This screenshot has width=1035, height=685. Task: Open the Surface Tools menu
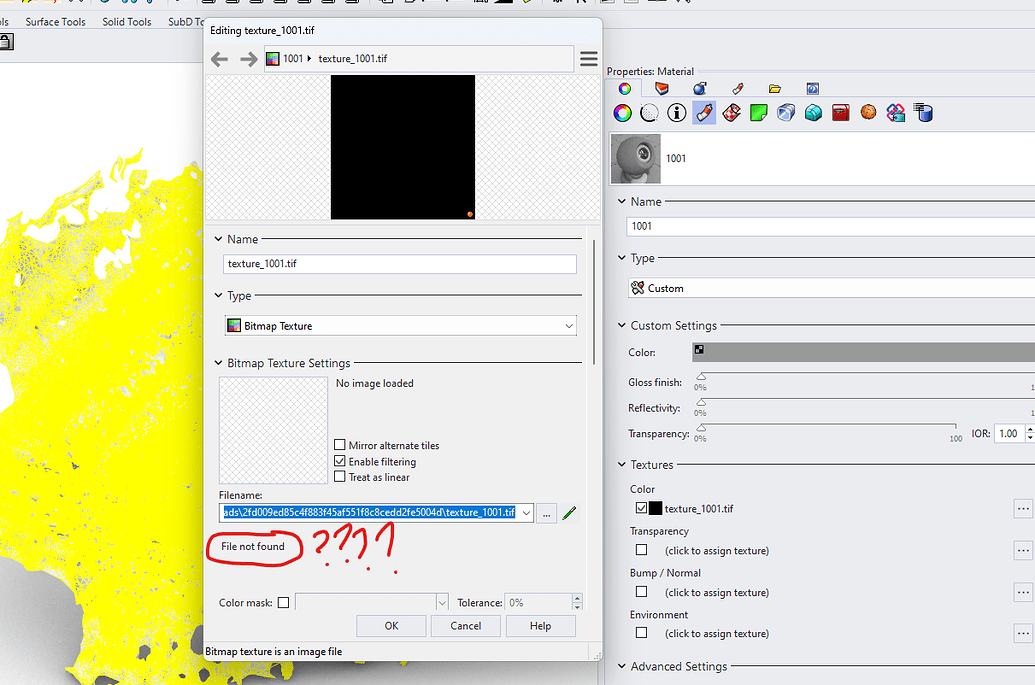55,21
